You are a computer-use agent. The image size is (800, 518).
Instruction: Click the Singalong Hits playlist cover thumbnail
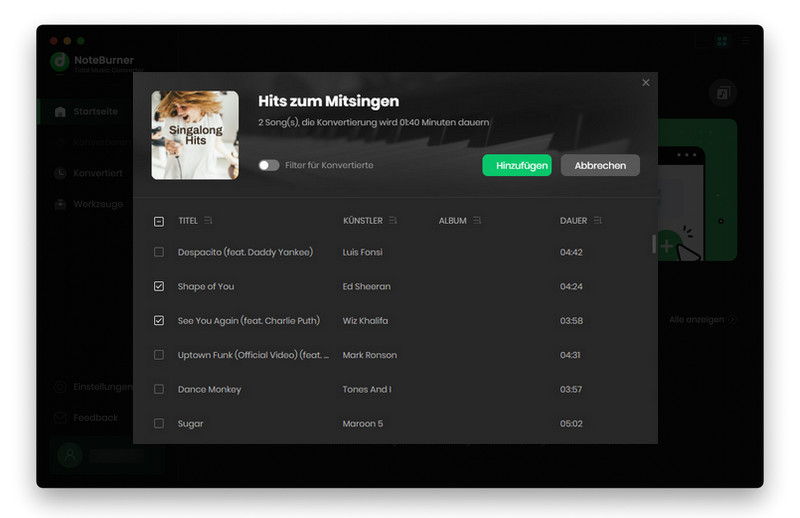point(195,135)
